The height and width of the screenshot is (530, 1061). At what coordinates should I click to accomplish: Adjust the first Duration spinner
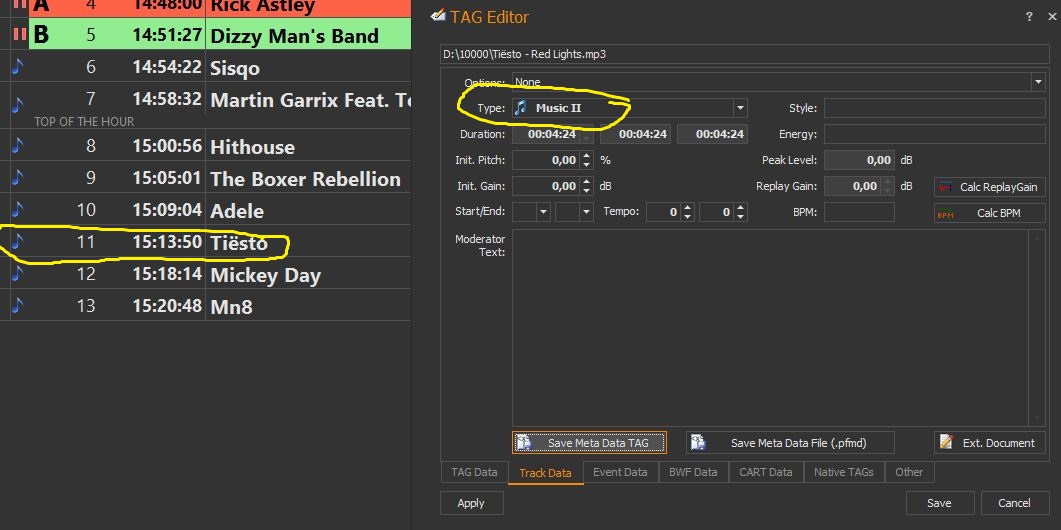click(587, 134)
